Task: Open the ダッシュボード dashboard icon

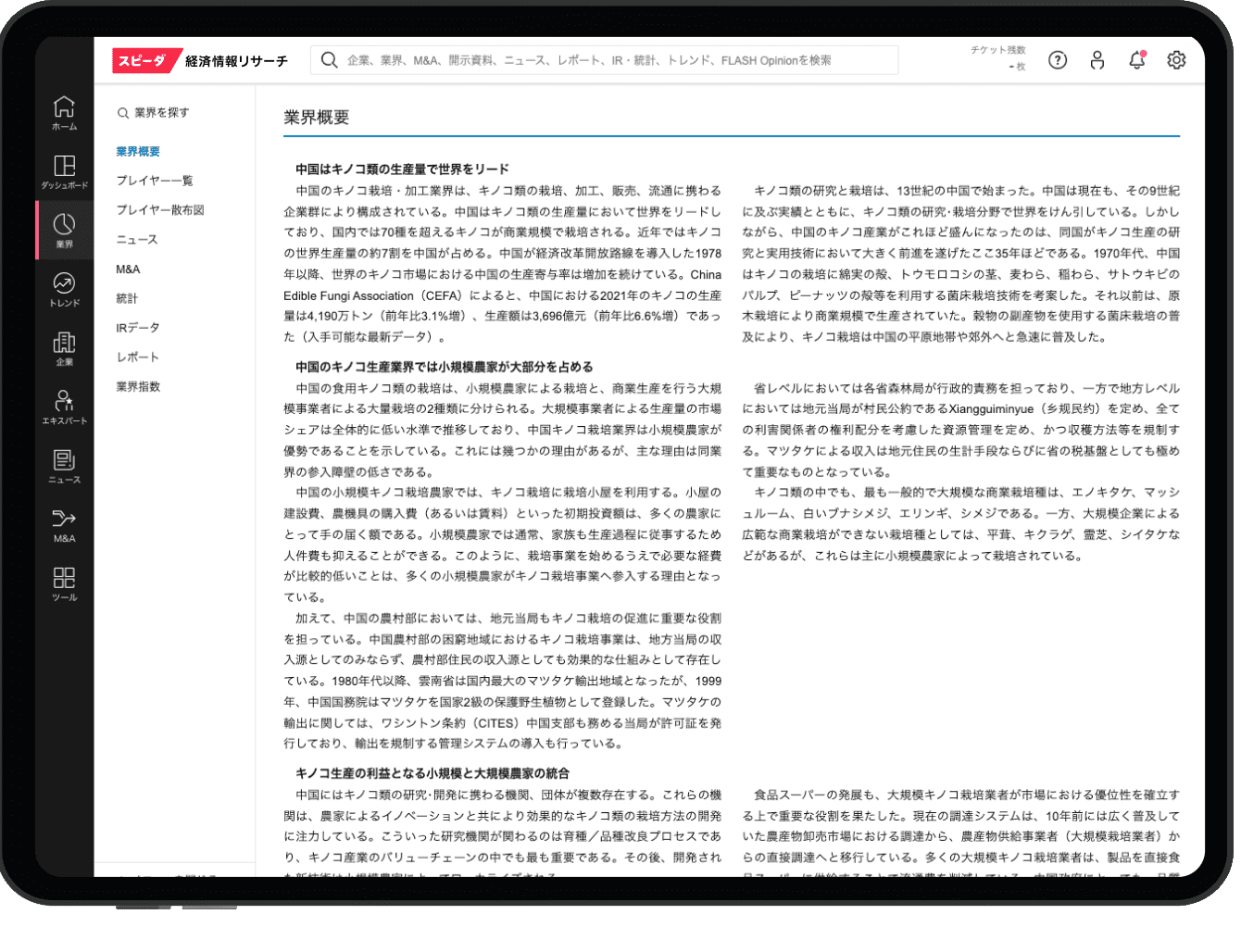Action: pyautogui.click(x=64, y=171)
